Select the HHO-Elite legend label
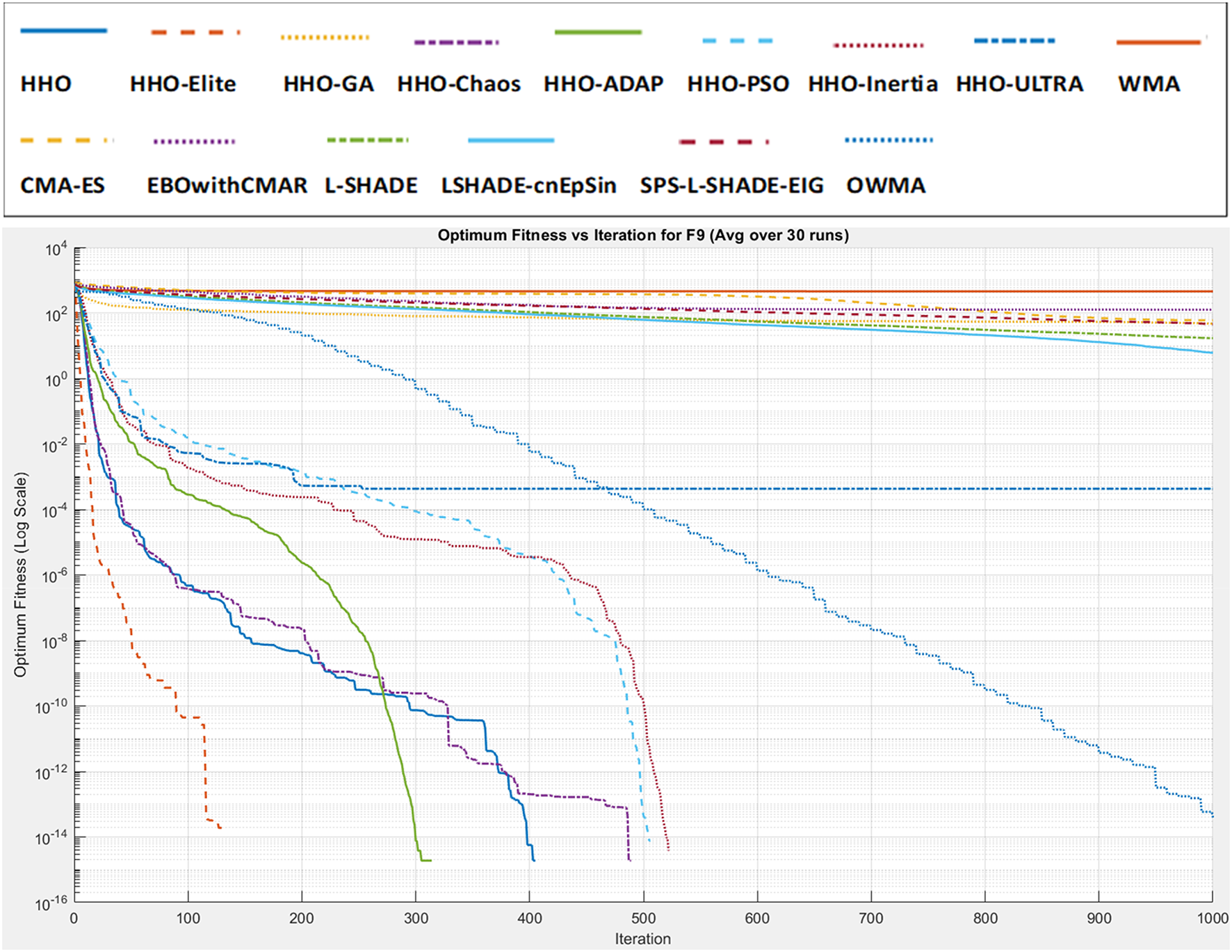Viewport: 1232px width, 952px height. click(183, 84)
